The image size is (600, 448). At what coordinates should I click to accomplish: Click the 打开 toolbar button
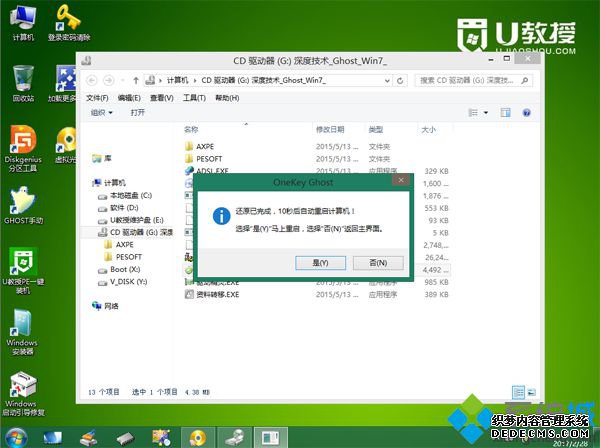coord(137,112)
